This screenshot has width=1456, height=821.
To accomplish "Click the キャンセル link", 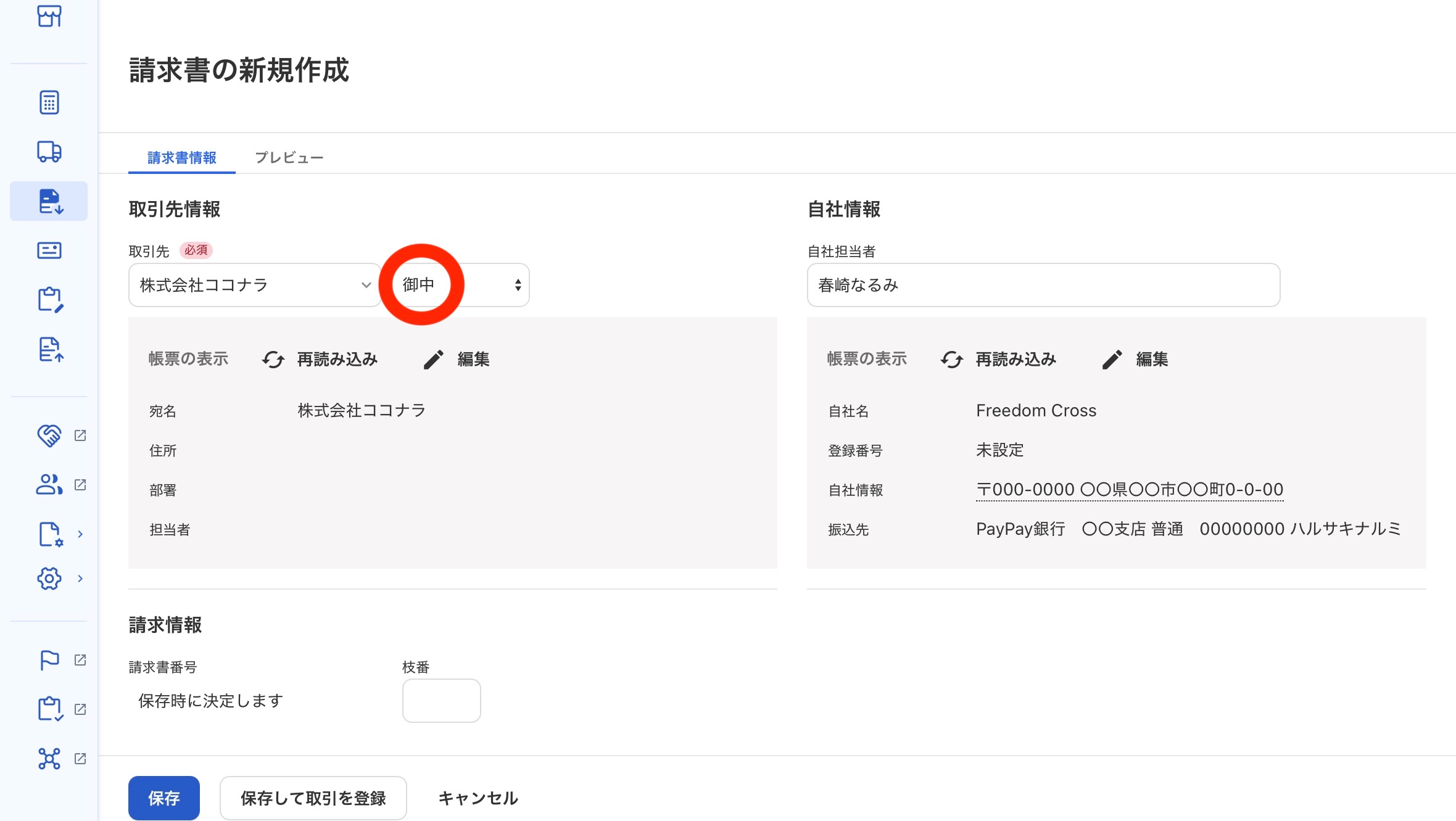I will click(x=478, y=798).
